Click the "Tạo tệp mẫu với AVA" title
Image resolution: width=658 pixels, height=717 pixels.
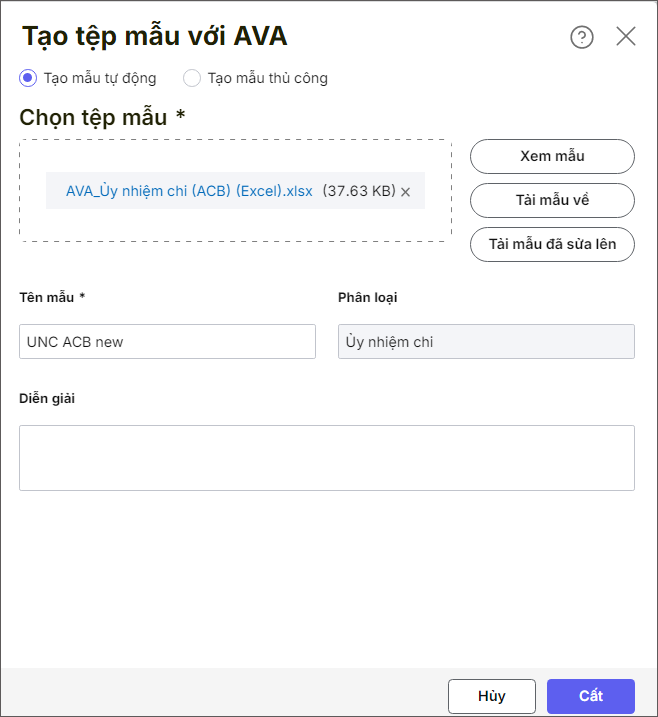[x=155, y=37]
